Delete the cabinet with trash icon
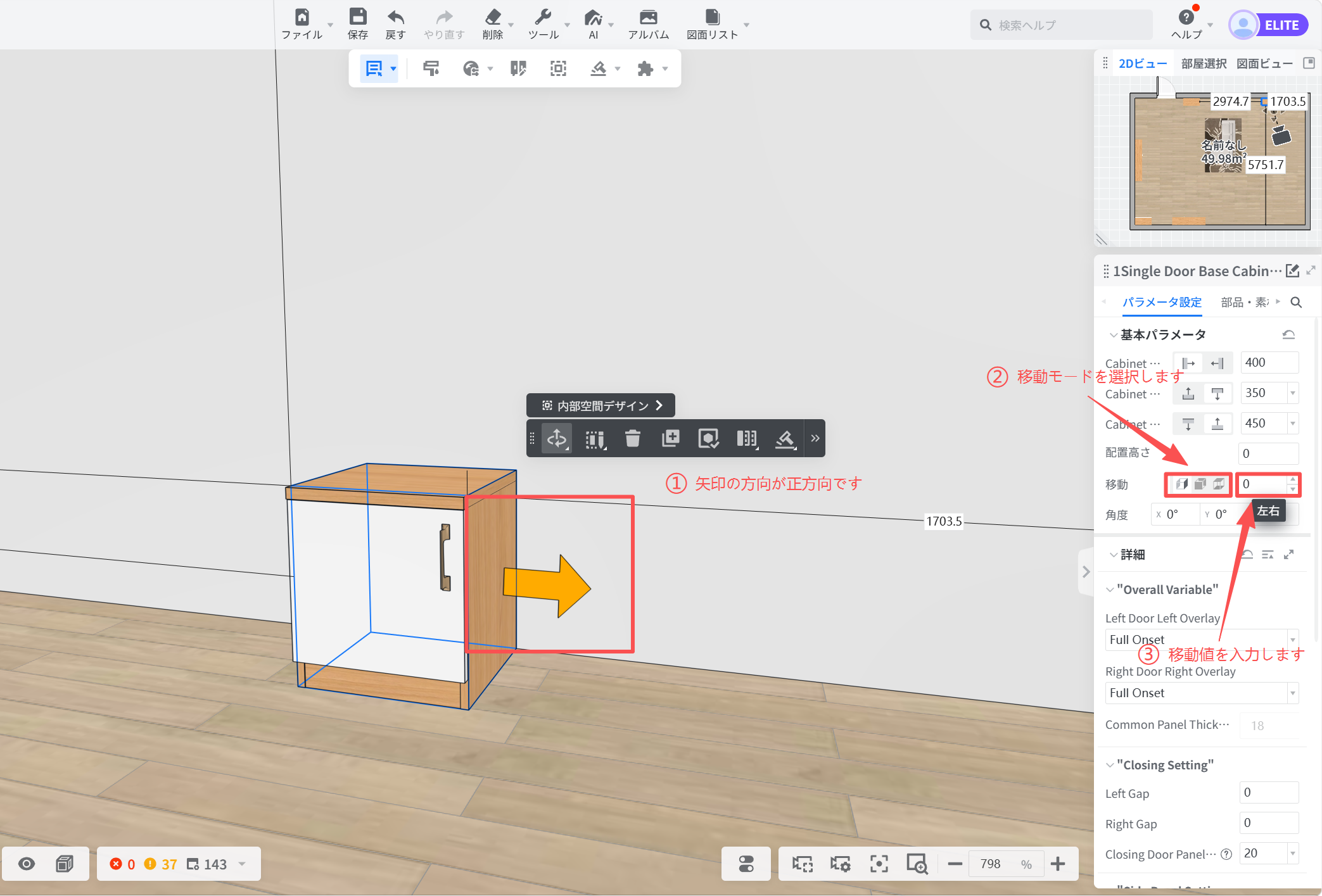Viewport: 1322px width, 896px height. (x=632, y=438)
